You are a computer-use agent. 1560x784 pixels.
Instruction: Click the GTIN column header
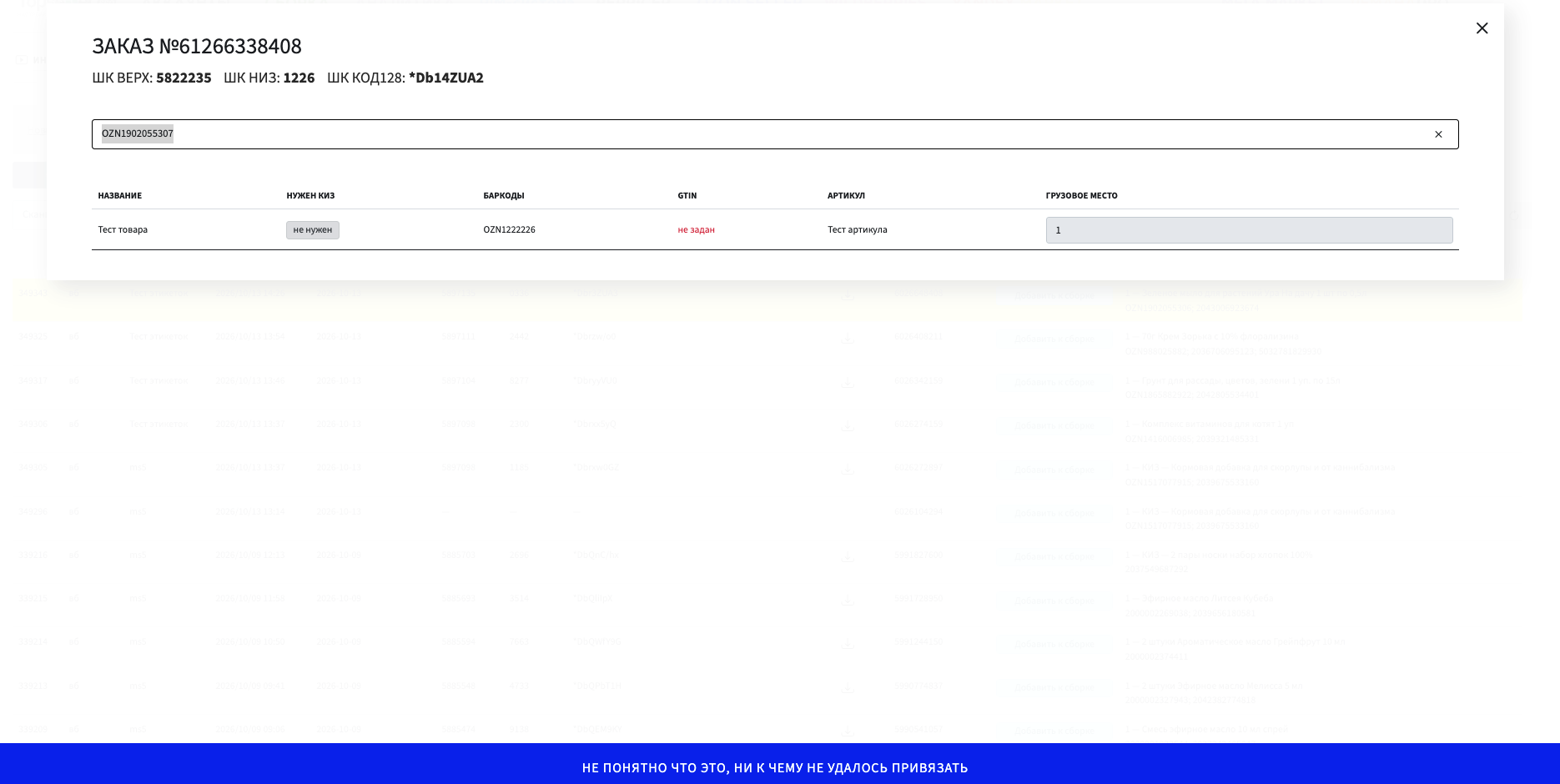point(687,196)
